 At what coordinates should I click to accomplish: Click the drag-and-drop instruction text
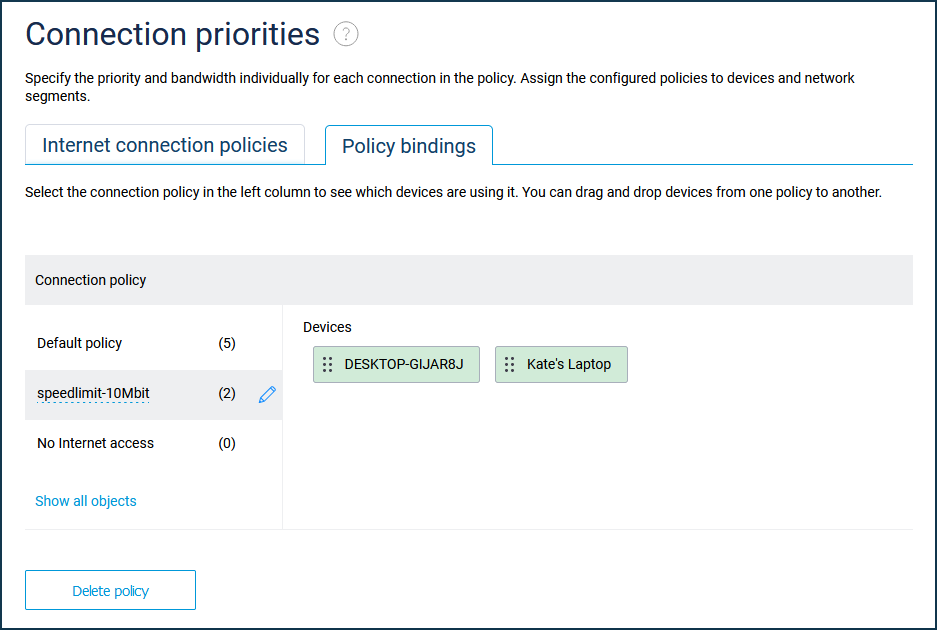coord(453,192)
